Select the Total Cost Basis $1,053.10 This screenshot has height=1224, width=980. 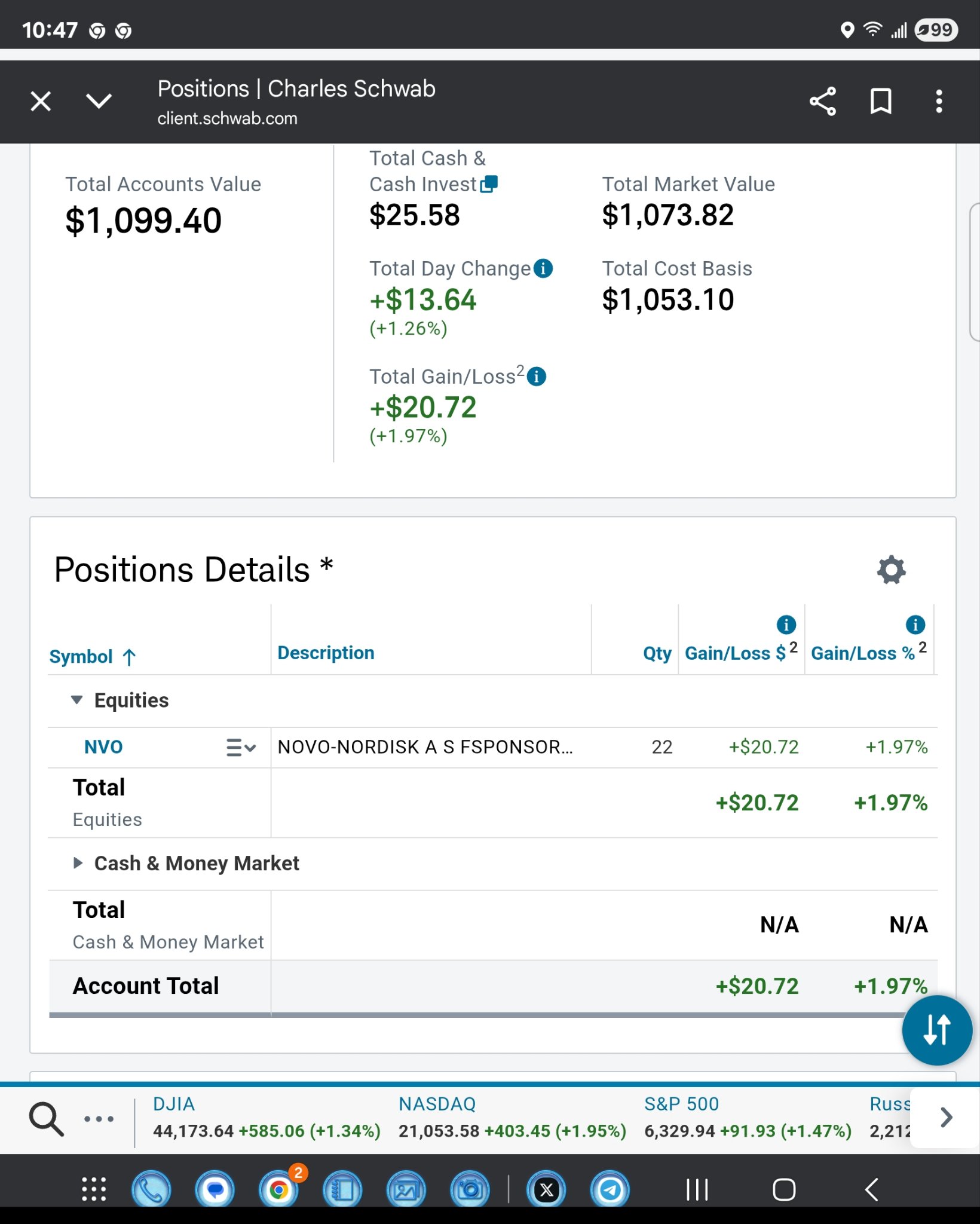[x=667, y=300]
